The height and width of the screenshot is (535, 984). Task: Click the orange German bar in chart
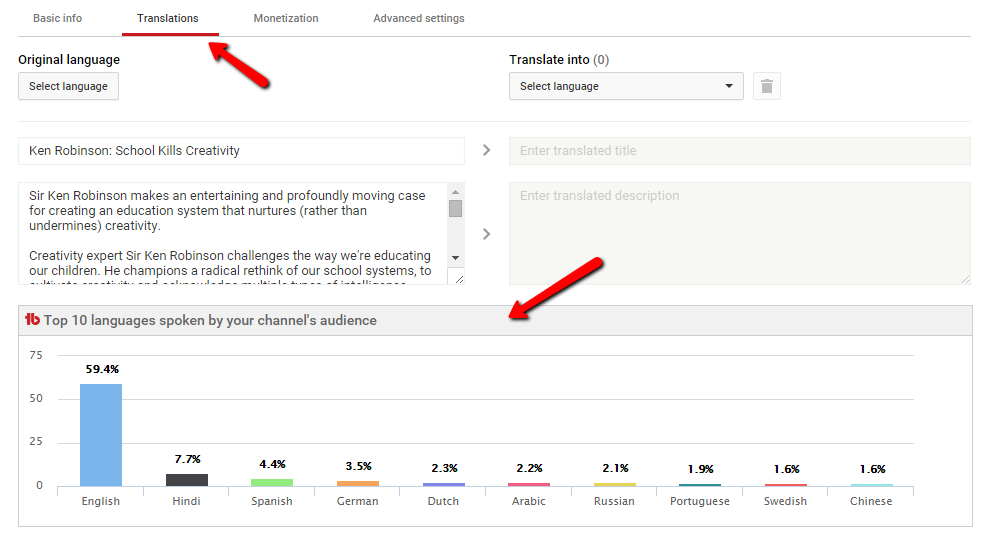coord(358,483)
